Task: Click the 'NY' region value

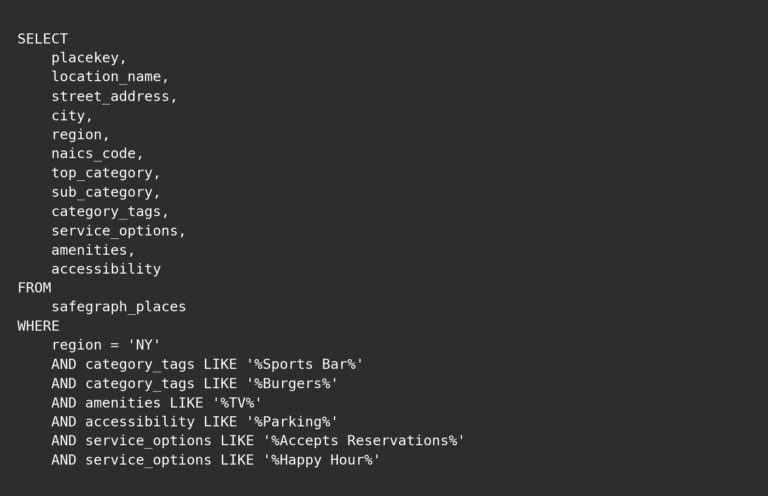Action: [x=144, y=345]
